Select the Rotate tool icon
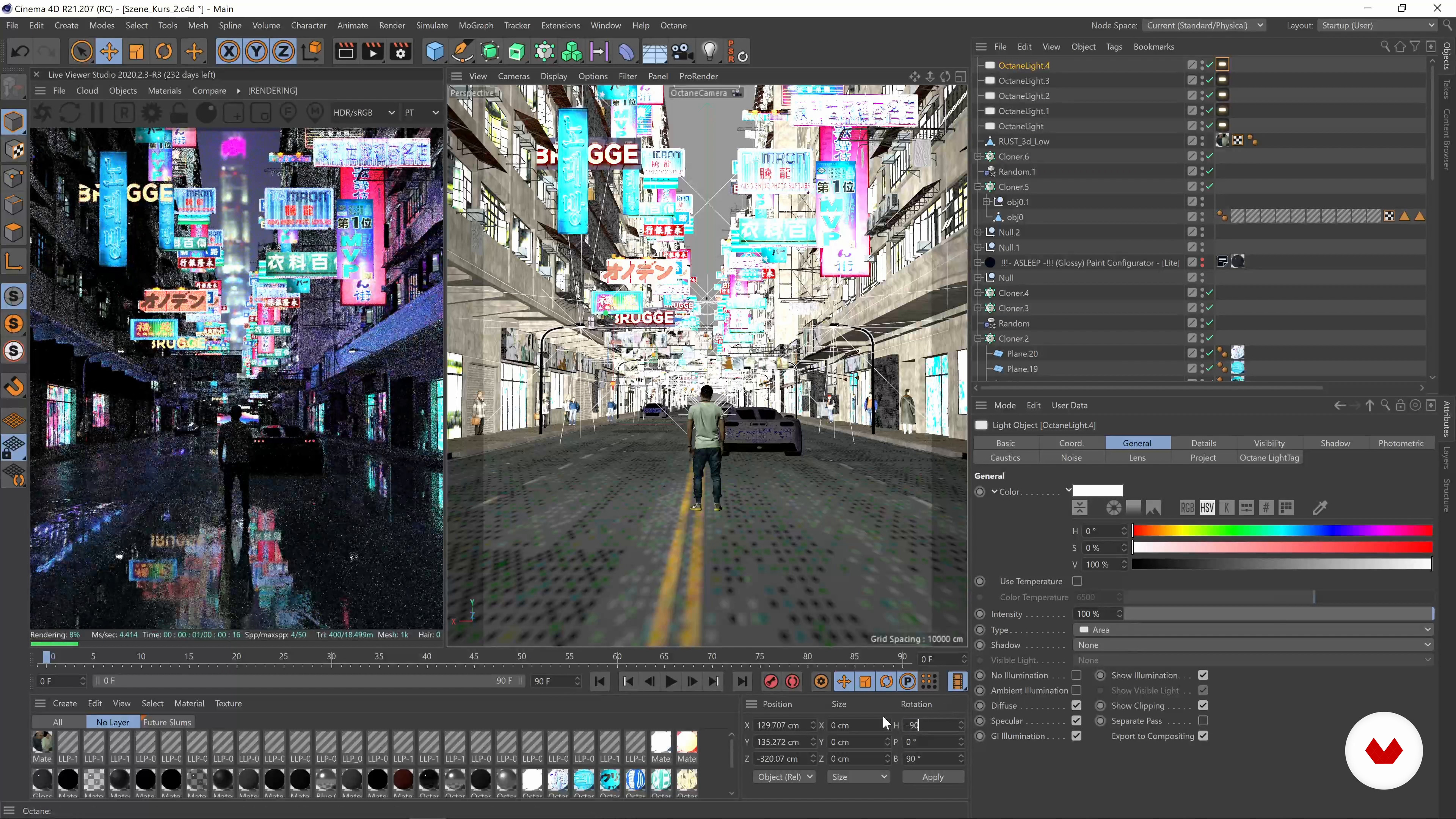The image size is (1456, 819). 164,52
